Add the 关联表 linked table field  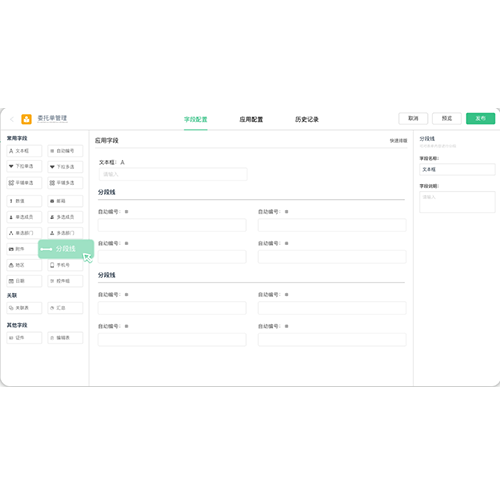click(24, 308)
